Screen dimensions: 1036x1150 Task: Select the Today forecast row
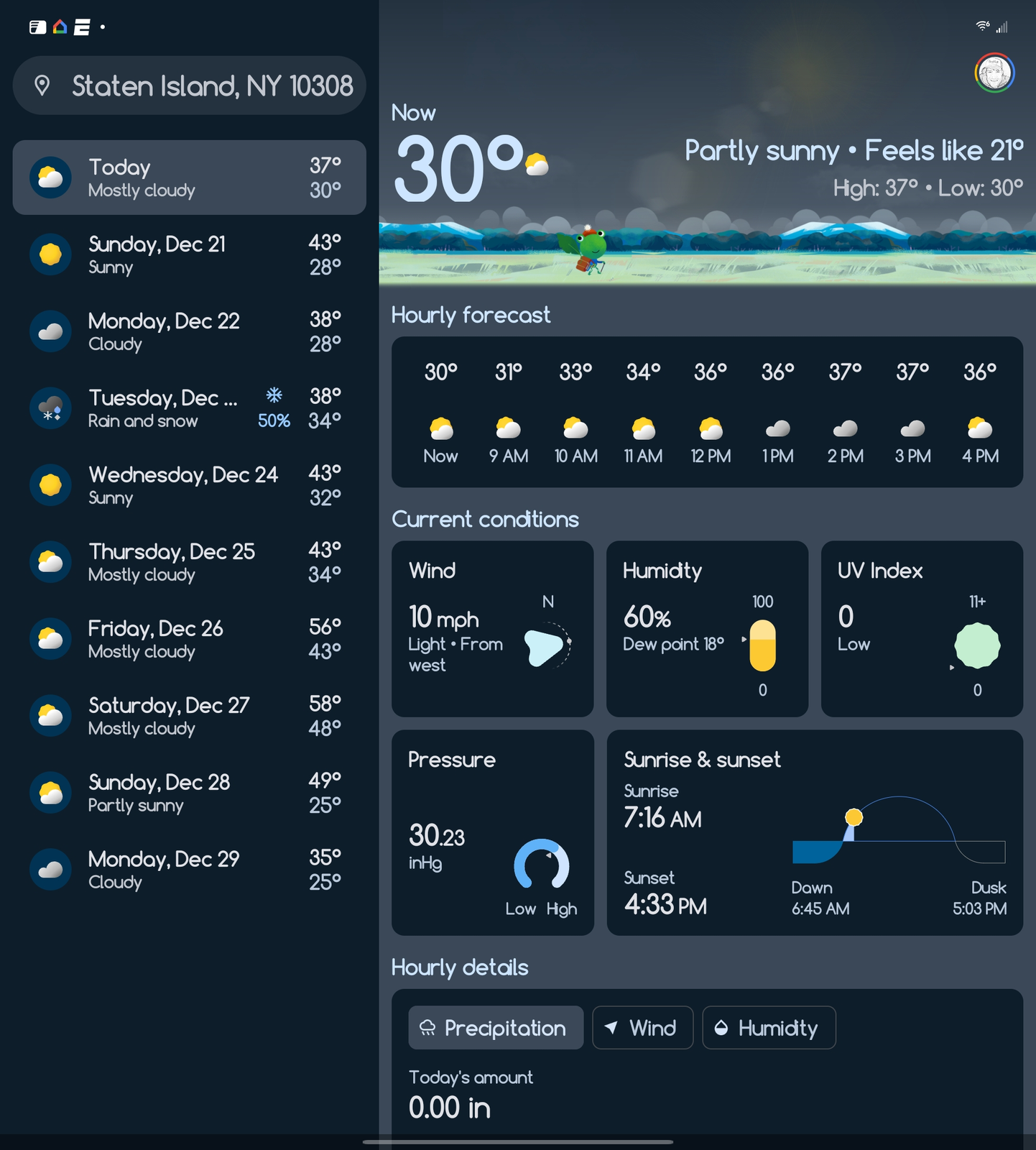[190, 178]
